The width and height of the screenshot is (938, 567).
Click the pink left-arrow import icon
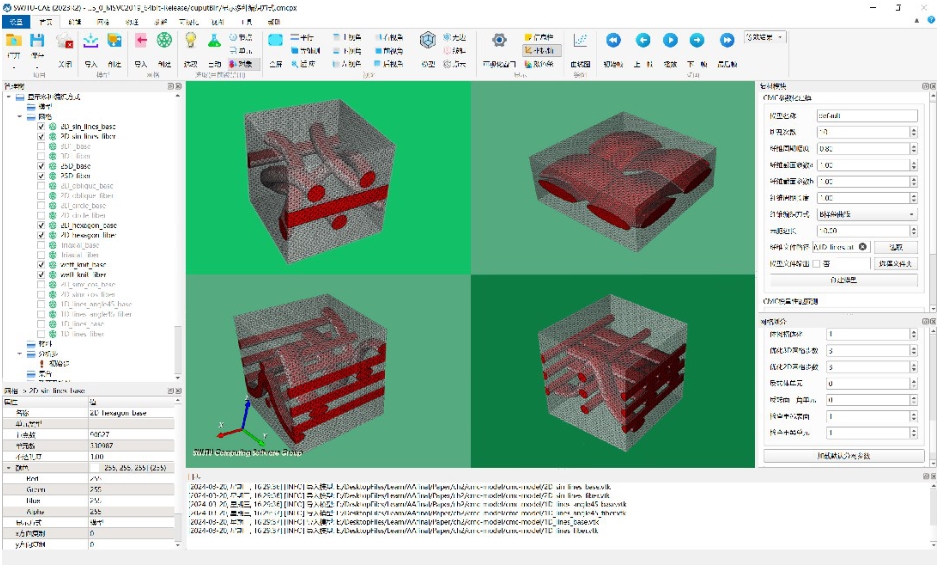pos(141,41)
